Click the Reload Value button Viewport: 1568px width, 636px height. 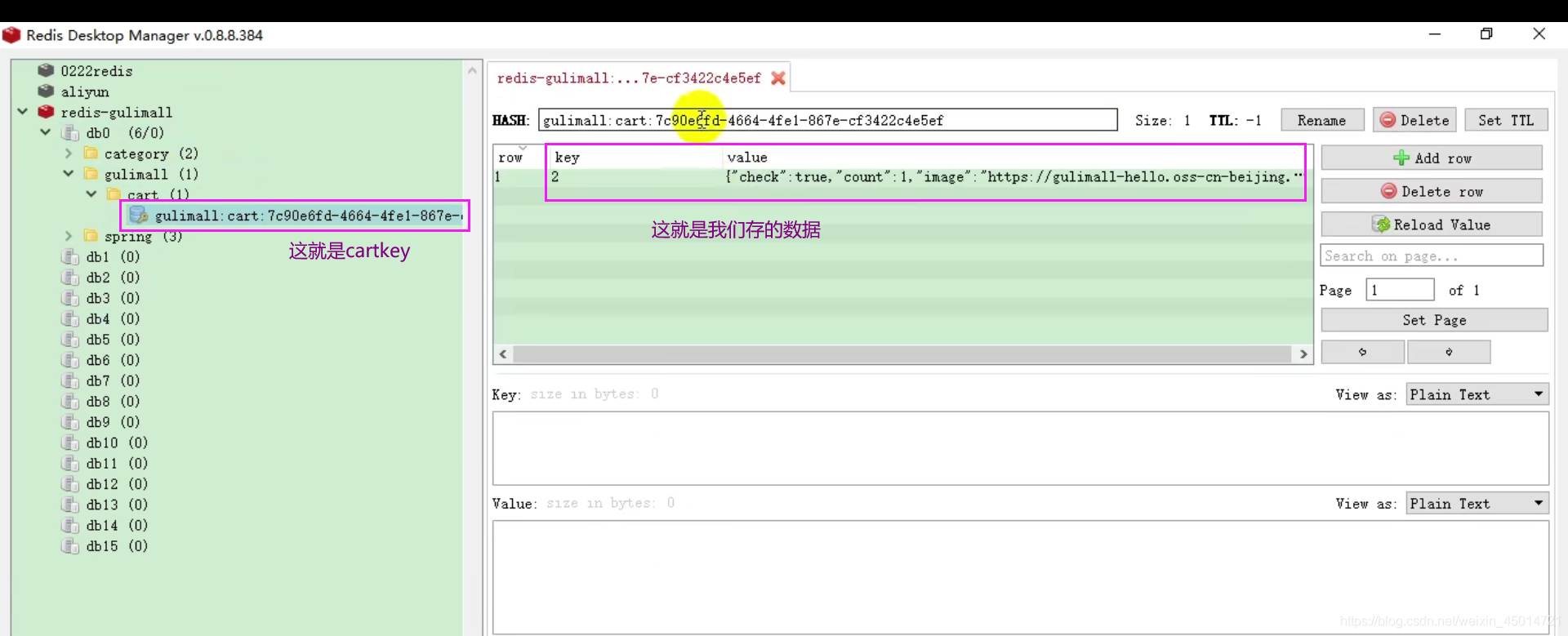1432,225
